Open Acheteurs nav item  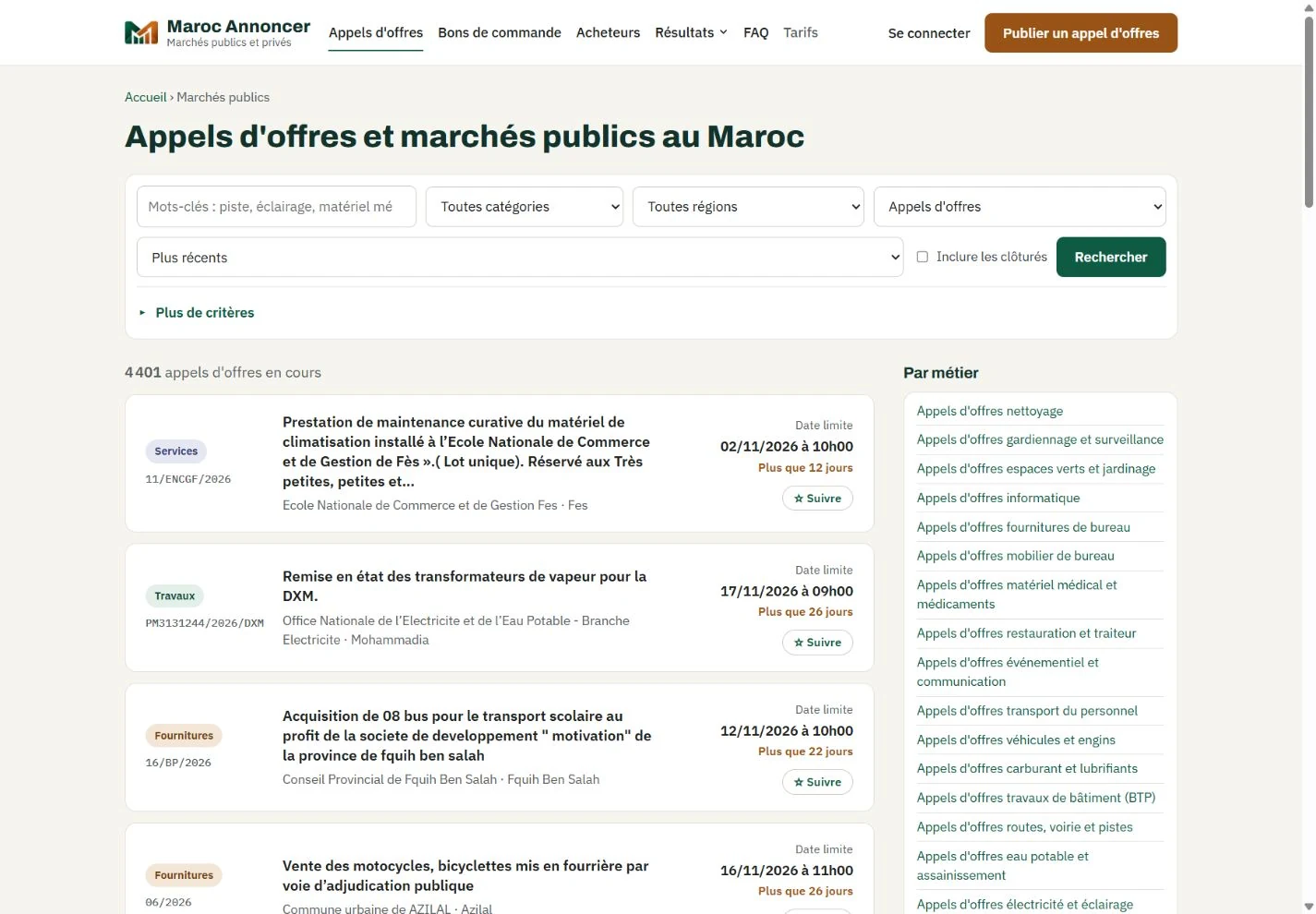pos(608,32)
